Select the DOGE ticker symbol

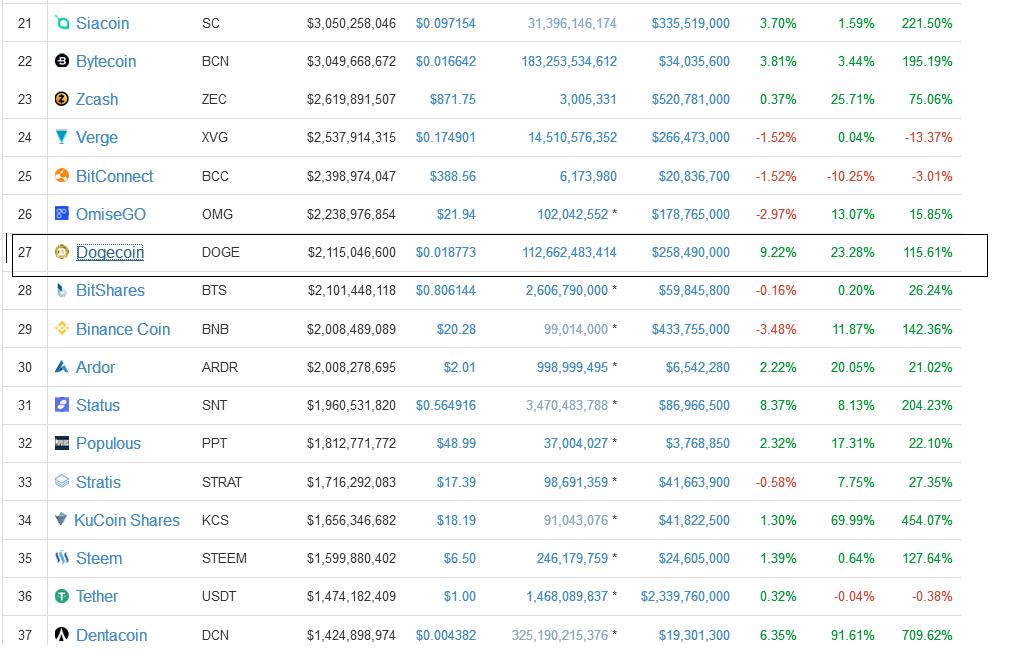pyautogui.click(x=221, y=252)
